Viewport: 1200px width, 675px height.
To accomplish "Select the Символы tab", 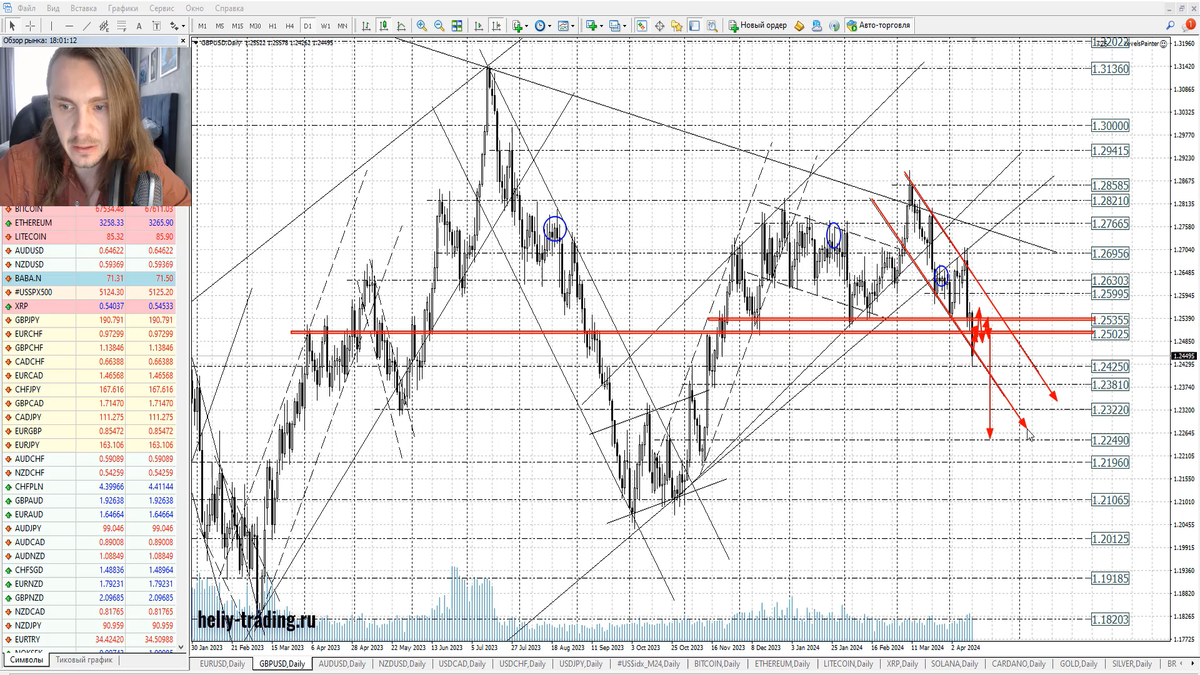I will (x=26, y=661).
